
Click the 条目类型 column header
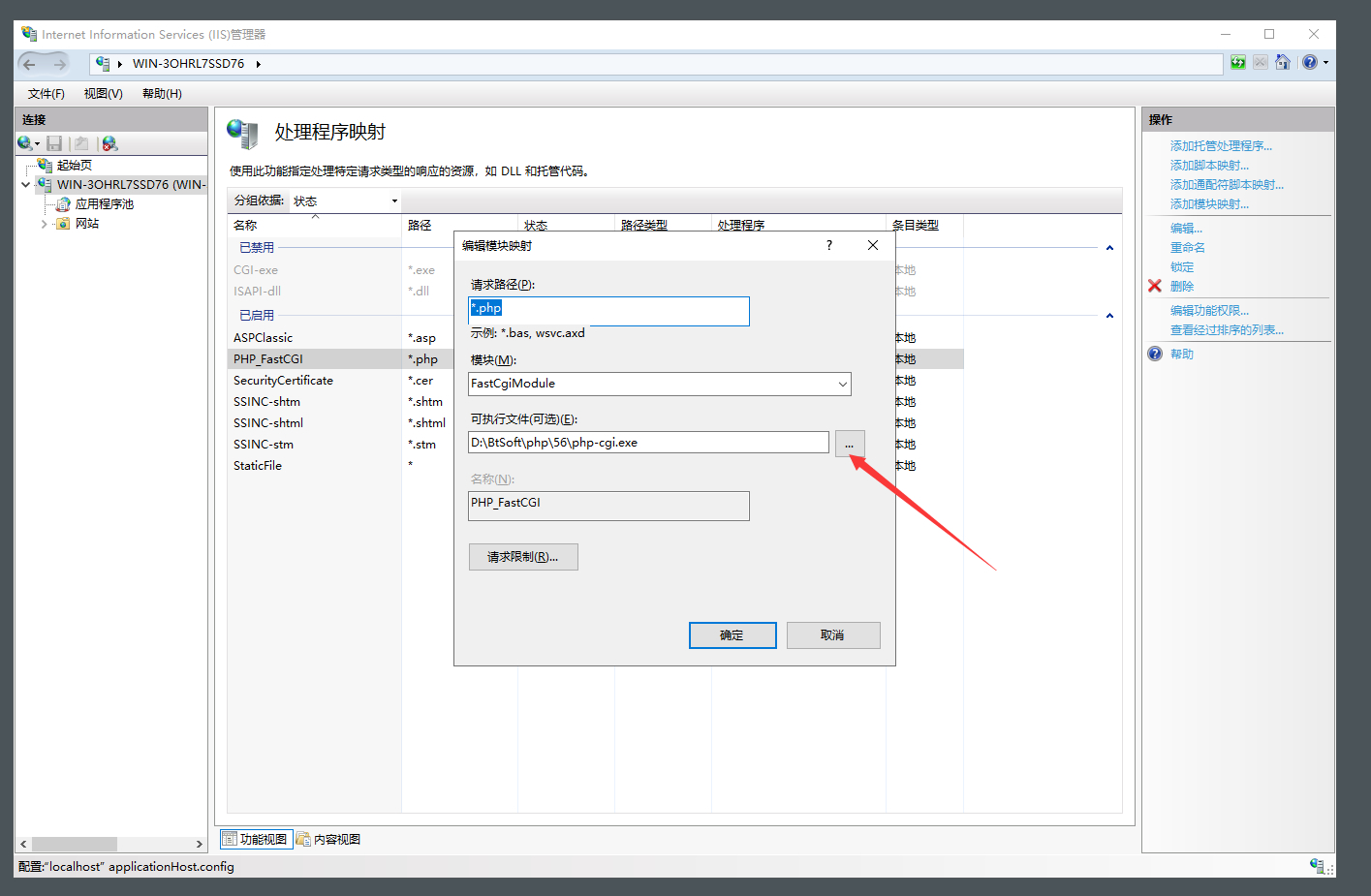coord(924,225)
